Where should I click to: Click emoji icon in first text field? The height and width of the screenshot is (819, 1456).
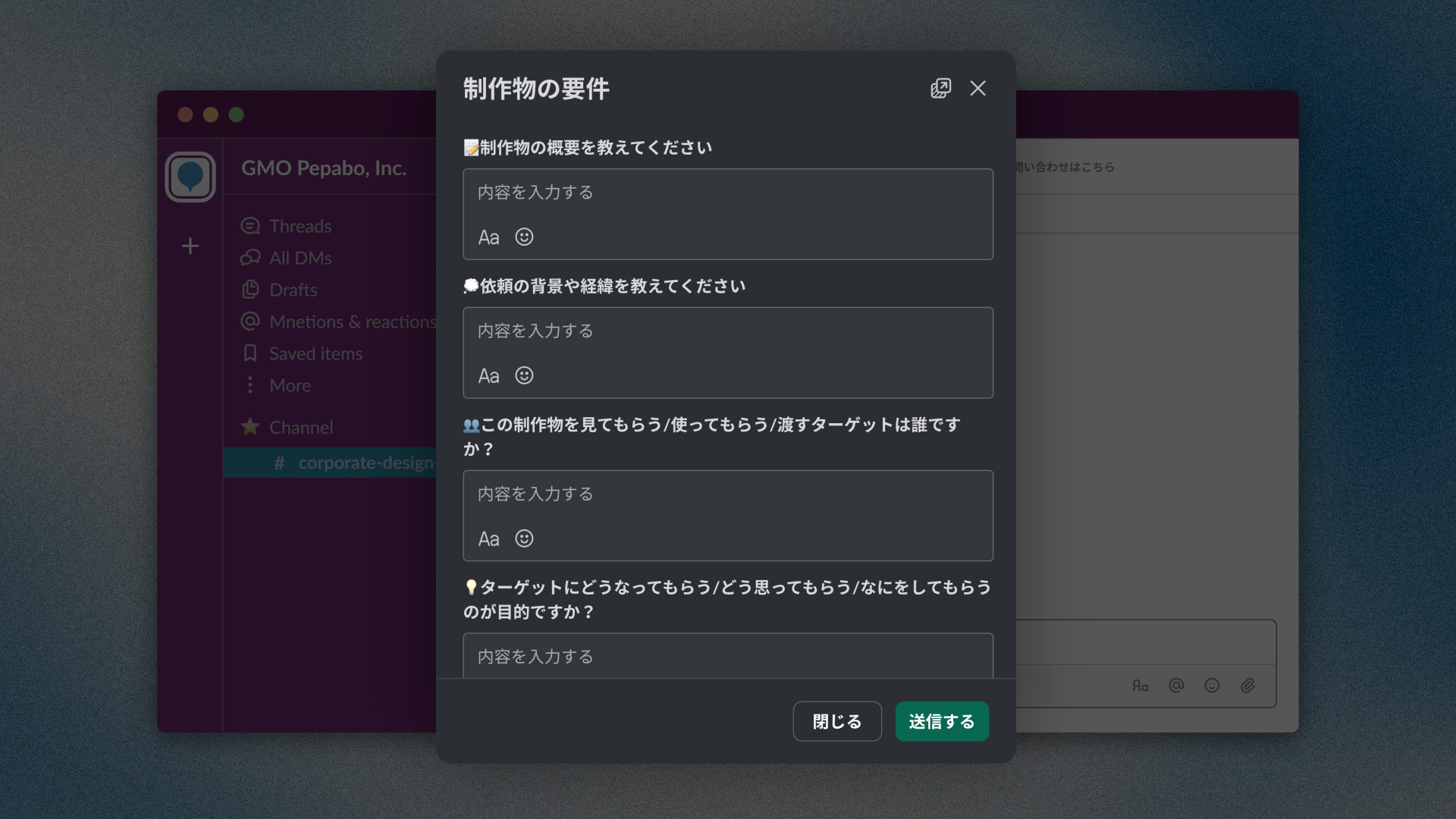click(524, 237)
